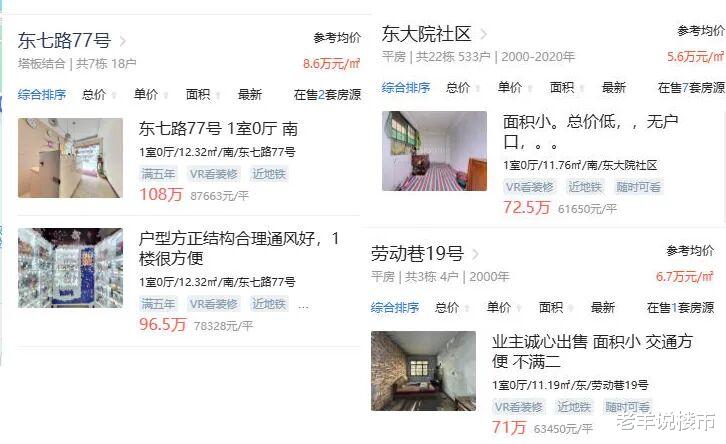The image size is (726, 444).
Task: Expand the 劳动巷19号 chevron arrow
Action: (x=476, y=254)
